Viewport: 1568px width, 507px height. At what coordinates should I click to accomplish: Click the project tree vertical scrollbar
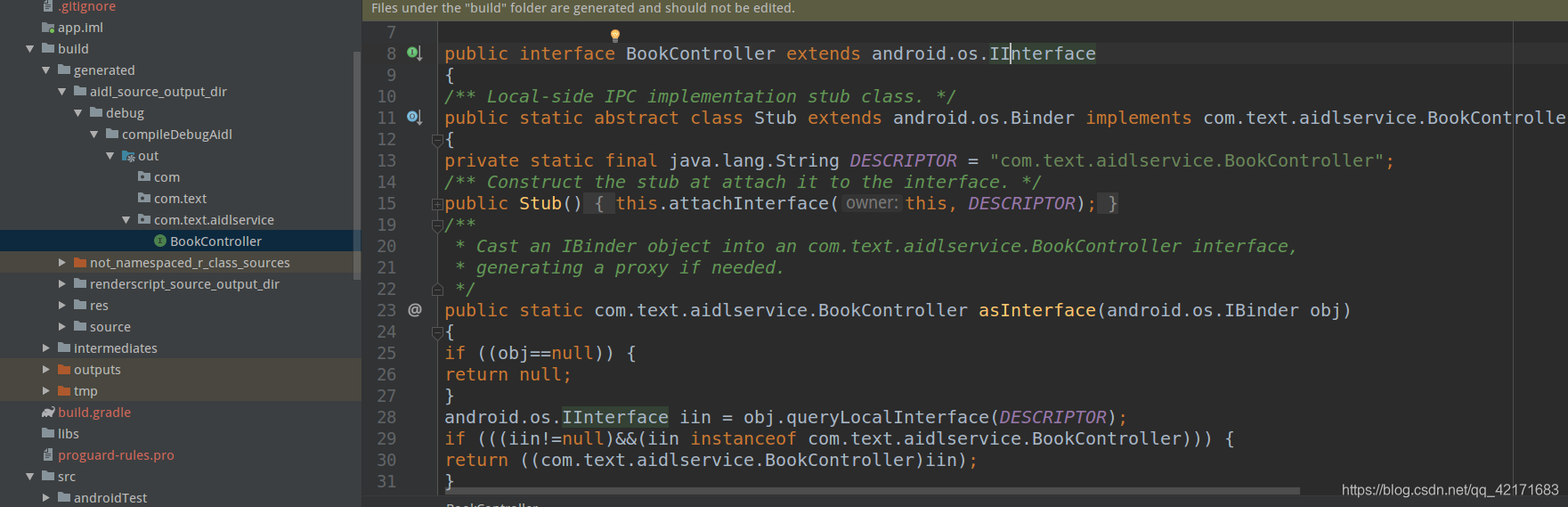pos(357,165)
